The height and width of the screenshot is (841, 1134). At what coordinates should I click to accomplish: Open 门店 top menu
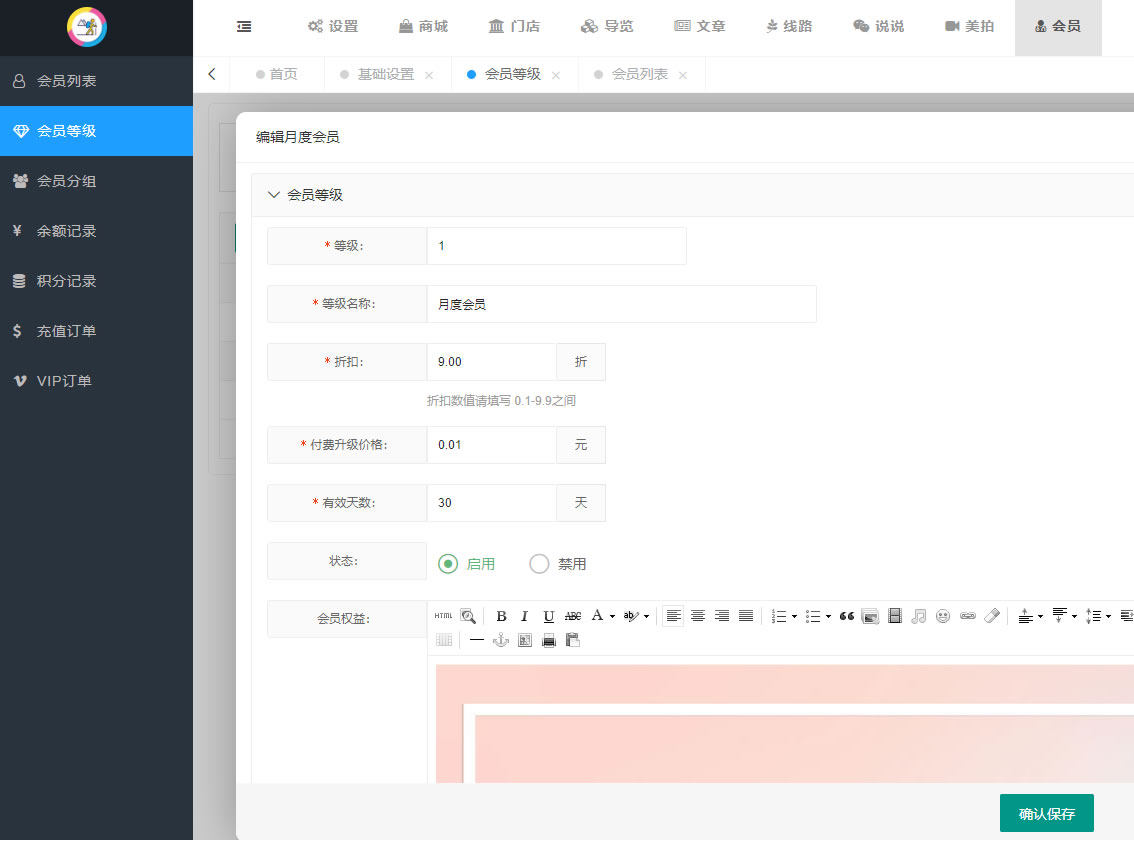[x=514, y=27]
